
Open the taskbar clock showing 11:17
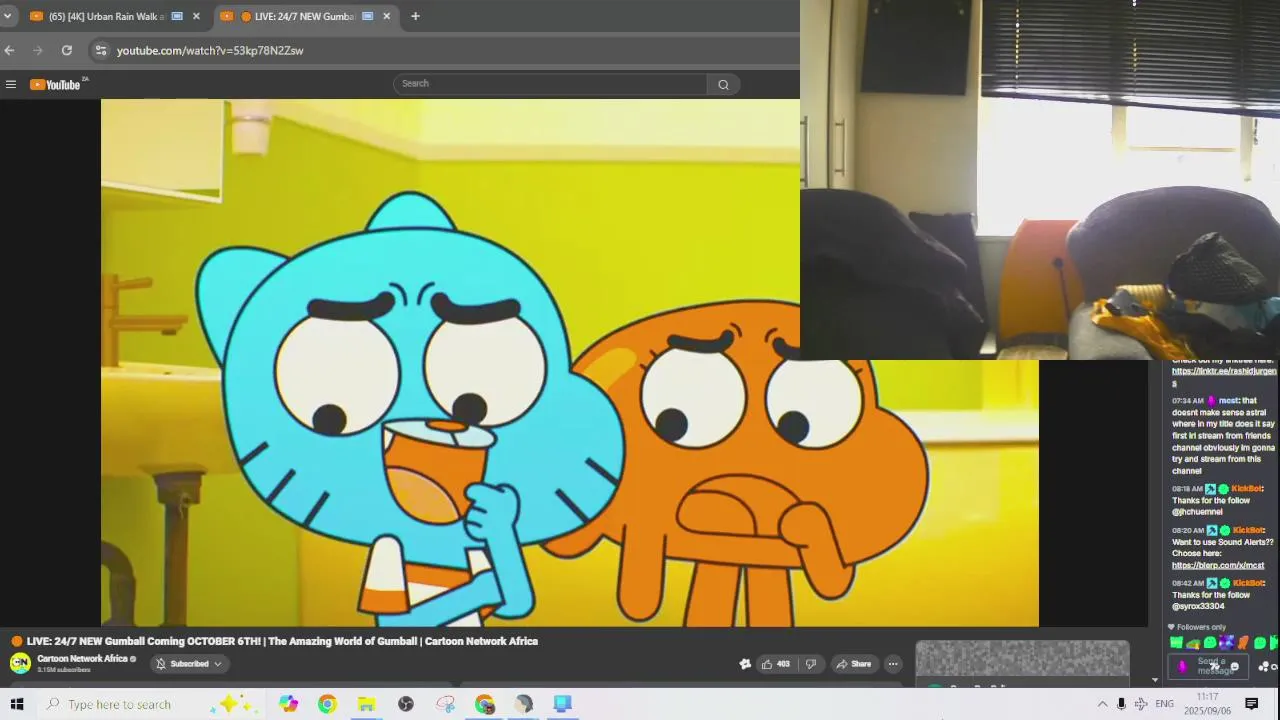coord(1207,703)
